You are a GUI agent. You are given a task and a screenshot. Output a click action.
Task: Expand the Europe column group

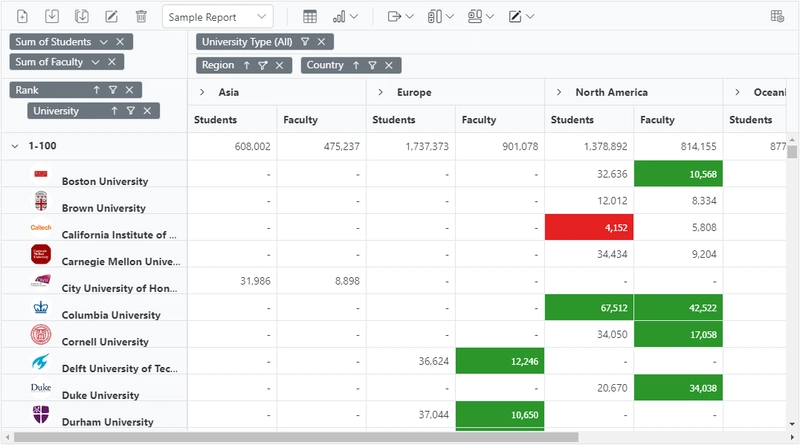381,92
